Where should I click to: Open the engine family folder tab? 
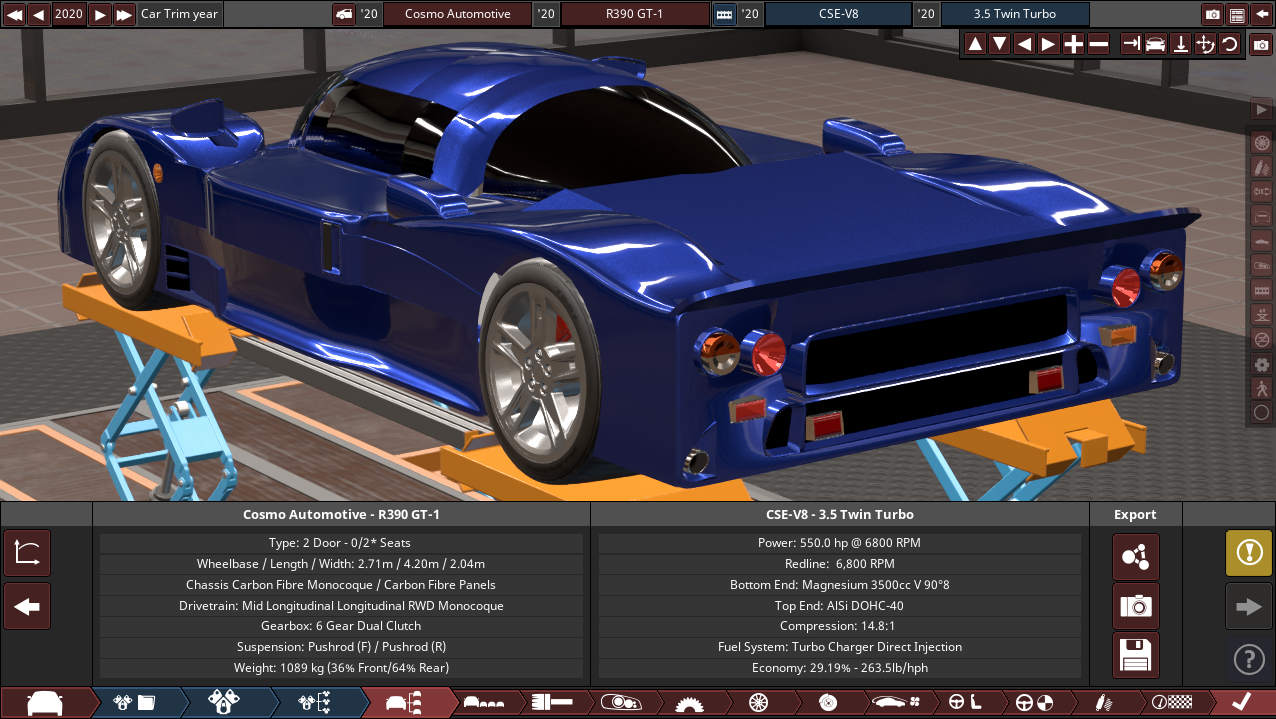[x=135, y=703]
